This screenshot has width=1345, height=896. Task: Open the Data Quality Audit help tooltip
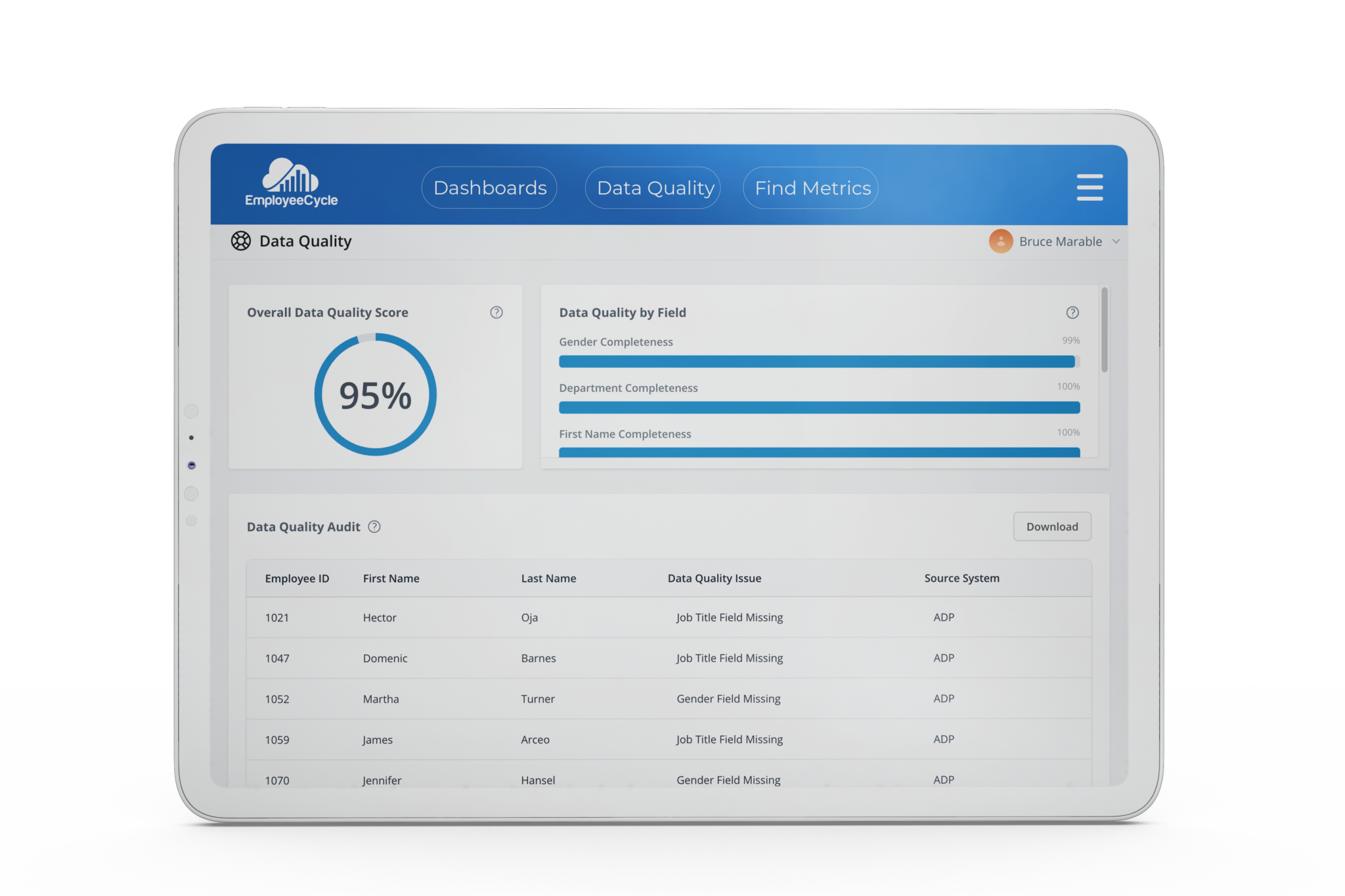[375, 526]
